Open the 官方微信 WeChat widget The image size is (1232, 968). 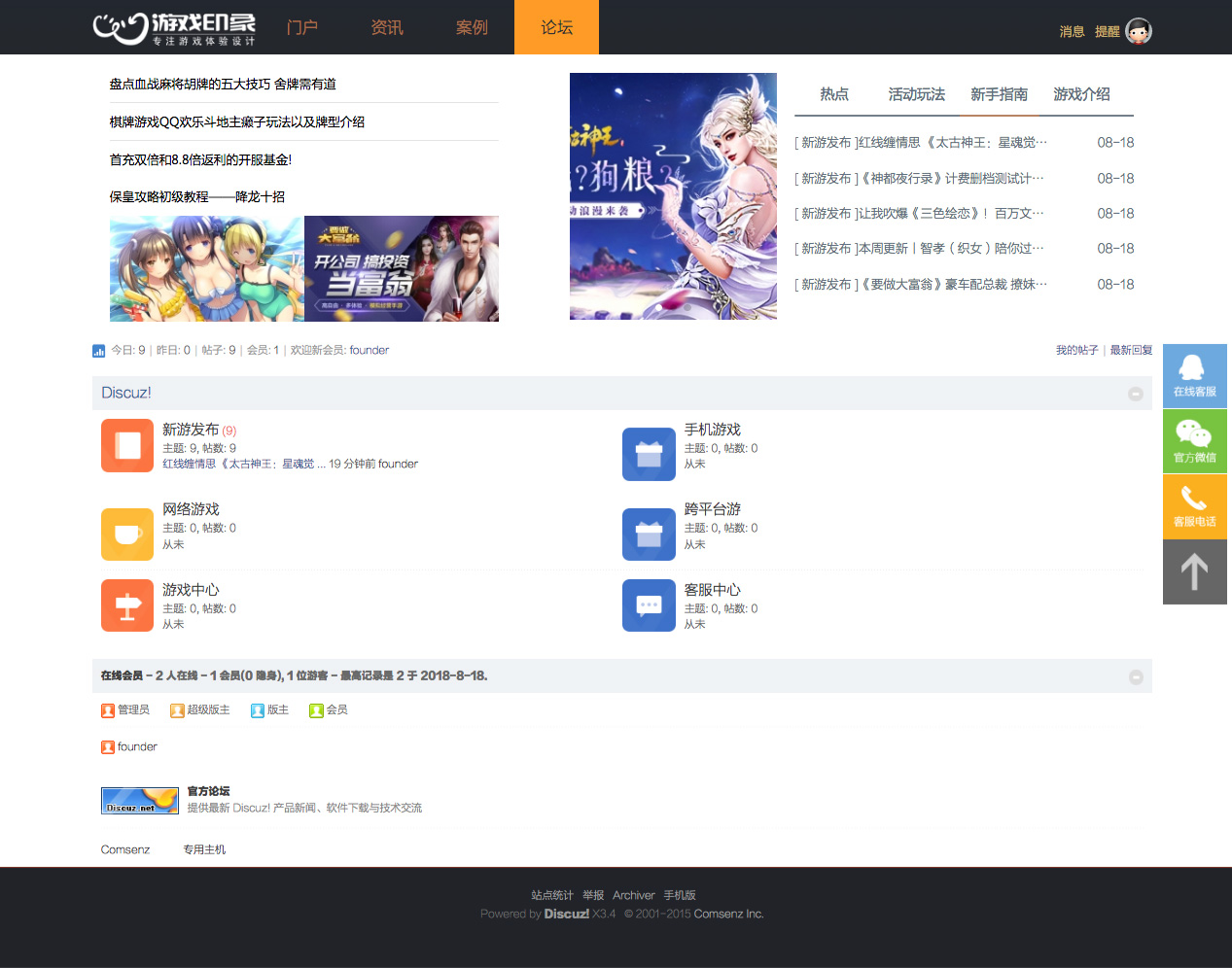[1194, 440]
